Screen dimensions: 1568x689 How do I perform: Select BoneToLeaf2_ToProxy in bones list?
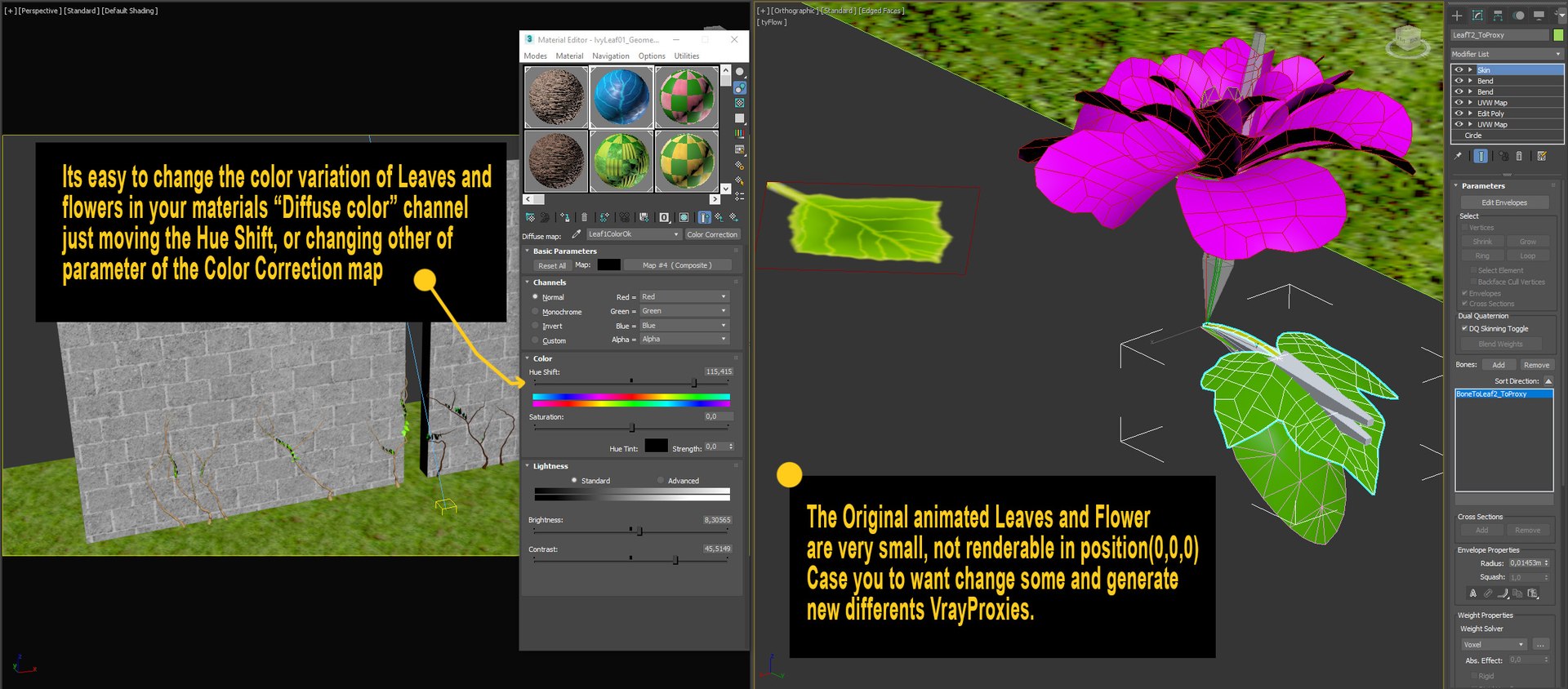pyautogui.click(x=1503, y=394)
